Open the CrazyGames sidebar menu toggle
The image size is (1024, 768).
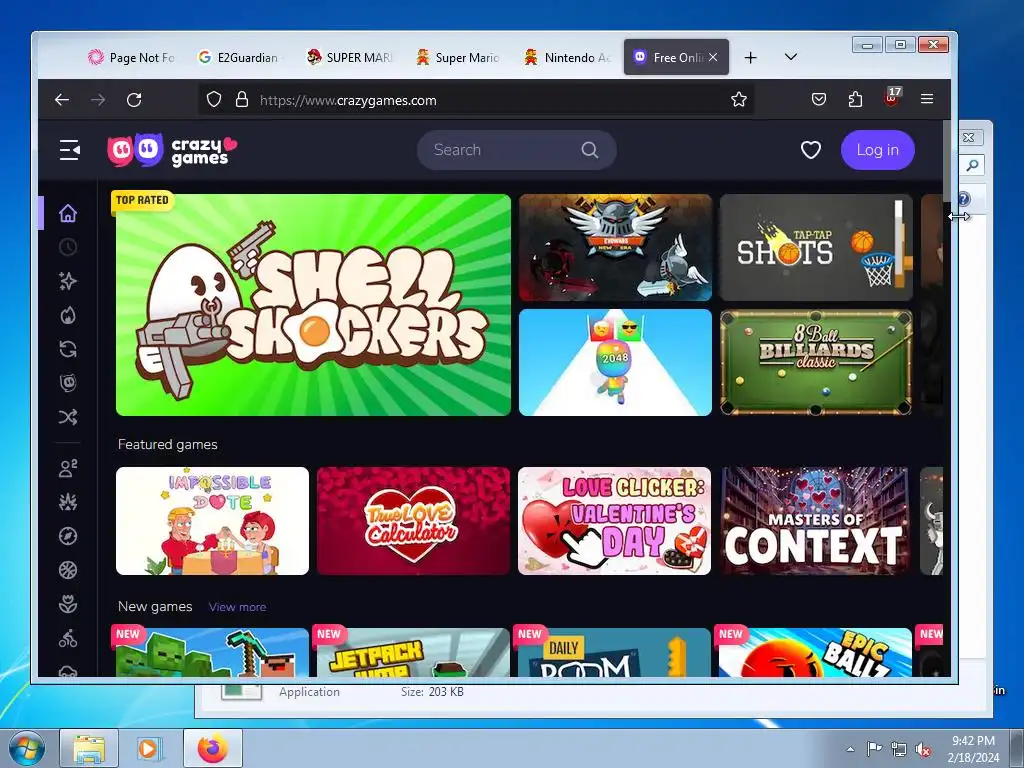click(69, 150)
